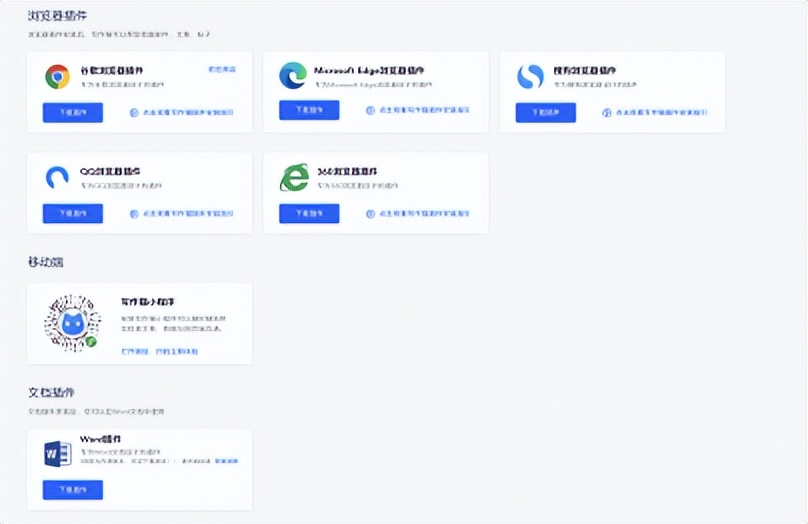This screenshot has height=524, width=808.
Task: Click the Sogou plugin card title
Action: [585, 70]
